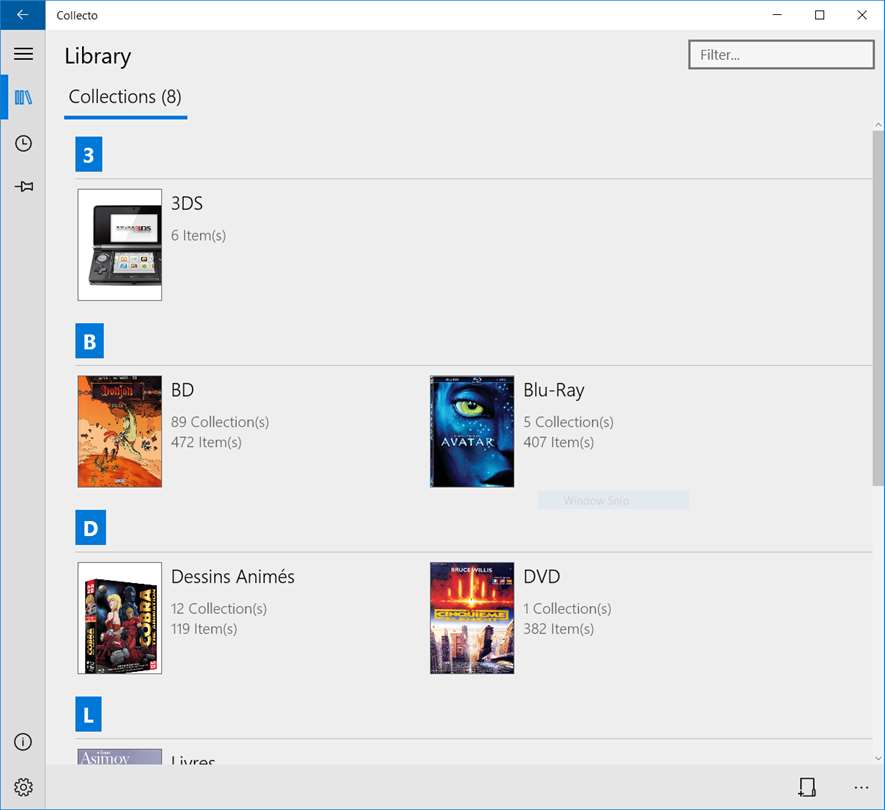Open the 3DS collection thumbnail
The image size is (885, 810).
(120, 244)
